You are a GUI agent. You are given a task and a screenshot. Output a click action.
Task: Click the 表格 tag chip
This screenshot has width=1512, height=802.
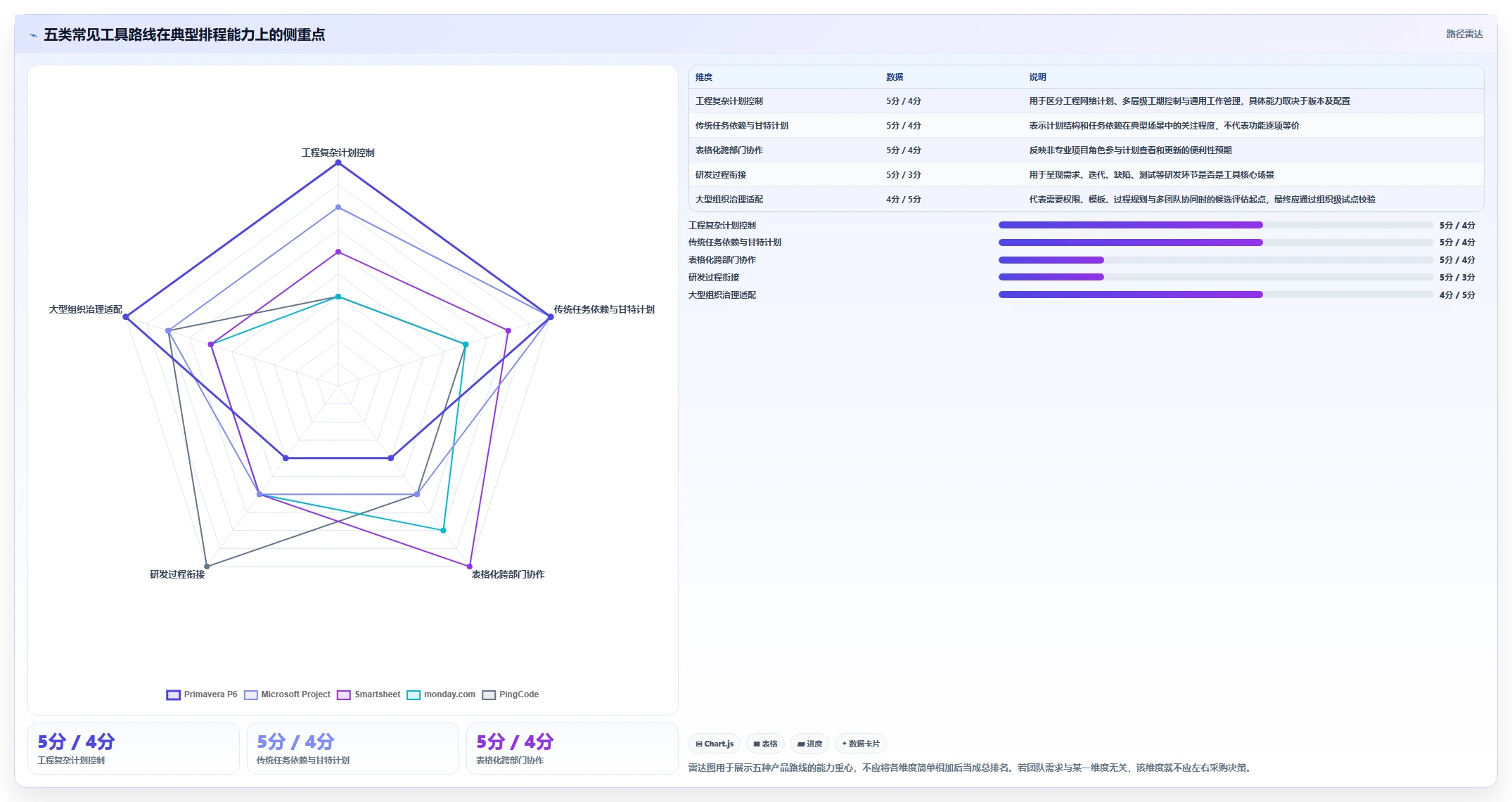(765, 744)
